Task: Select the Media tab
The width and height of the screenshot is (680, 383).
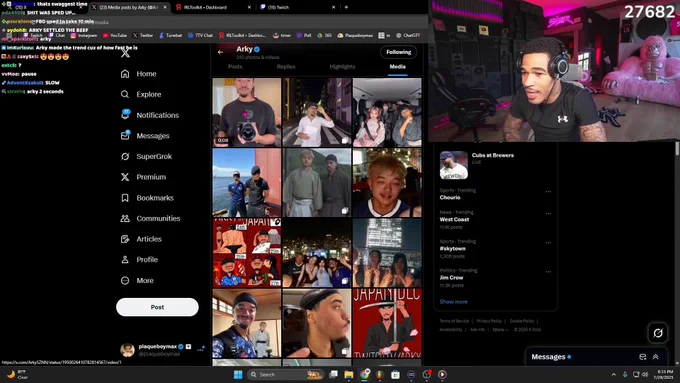Action: (397, 67)
